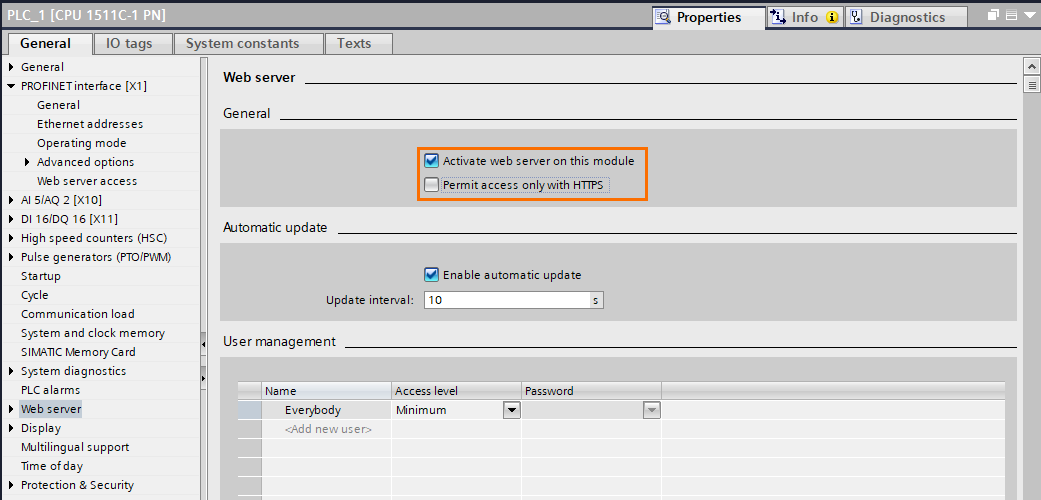
Task: Select Communication load in tree
Action: click(78, 314)
